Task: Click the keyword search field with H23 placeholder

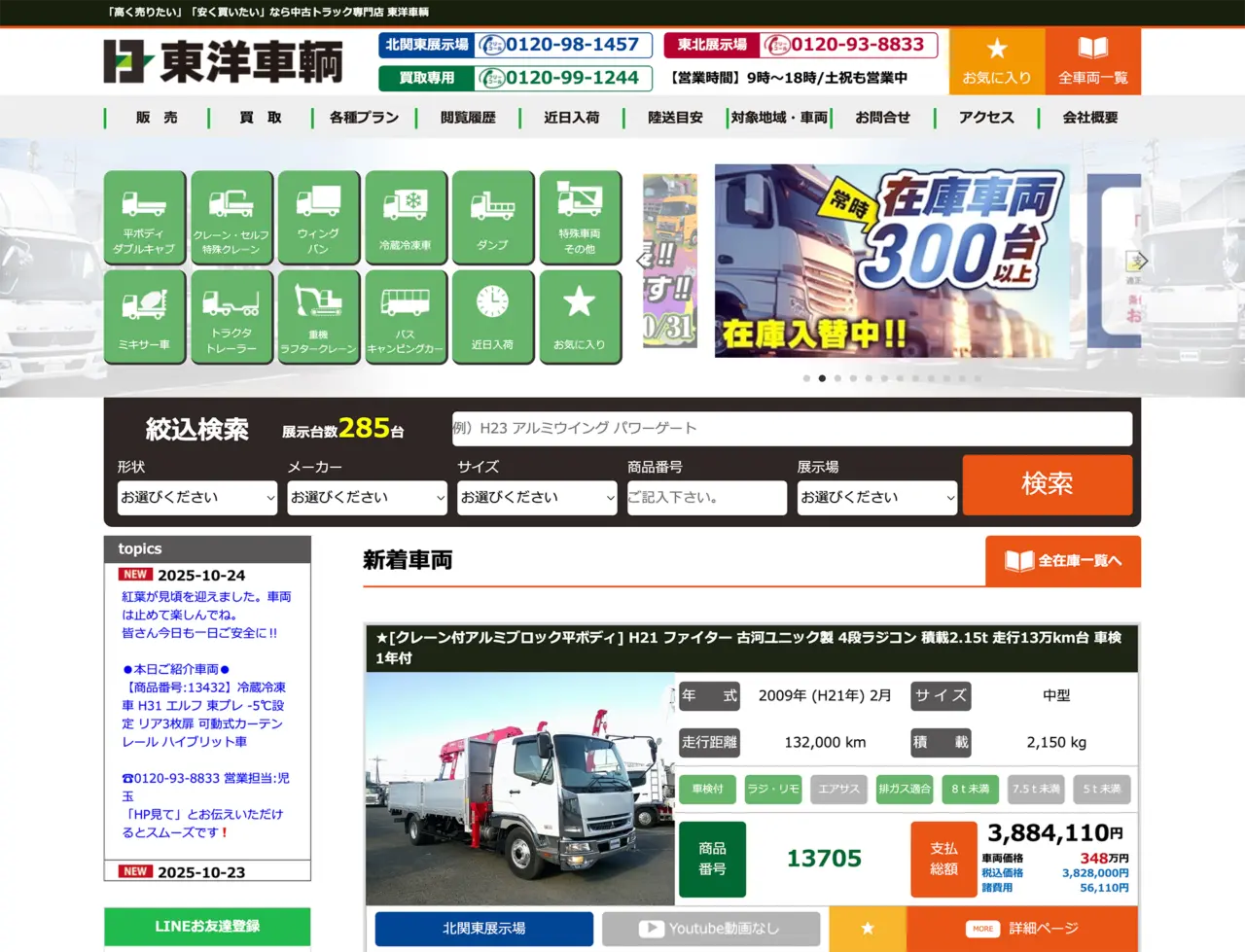Action: tap(791, 429)
